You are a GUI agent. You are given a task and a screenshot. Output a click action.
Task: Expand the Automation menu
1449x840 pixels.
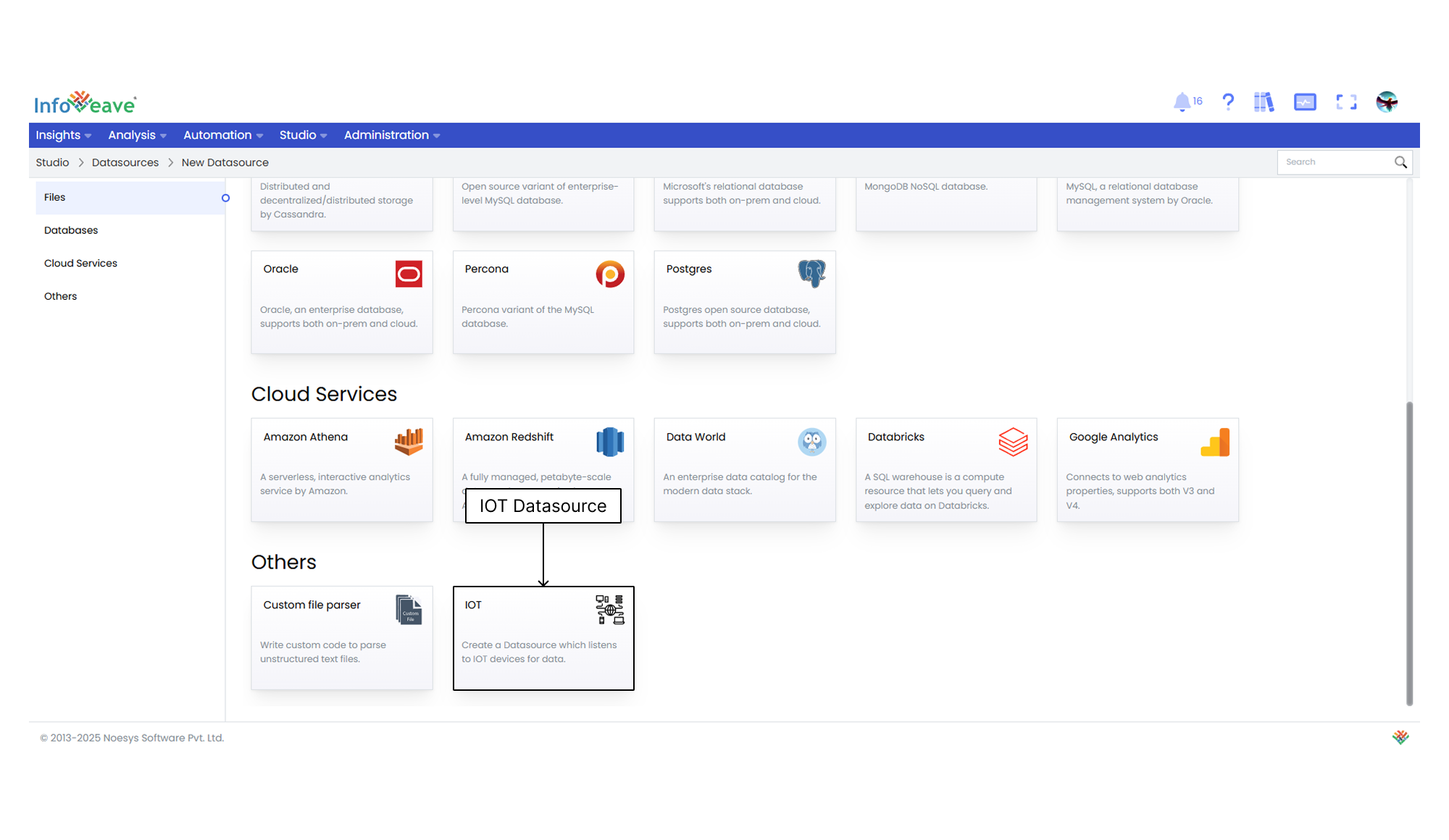223,135
